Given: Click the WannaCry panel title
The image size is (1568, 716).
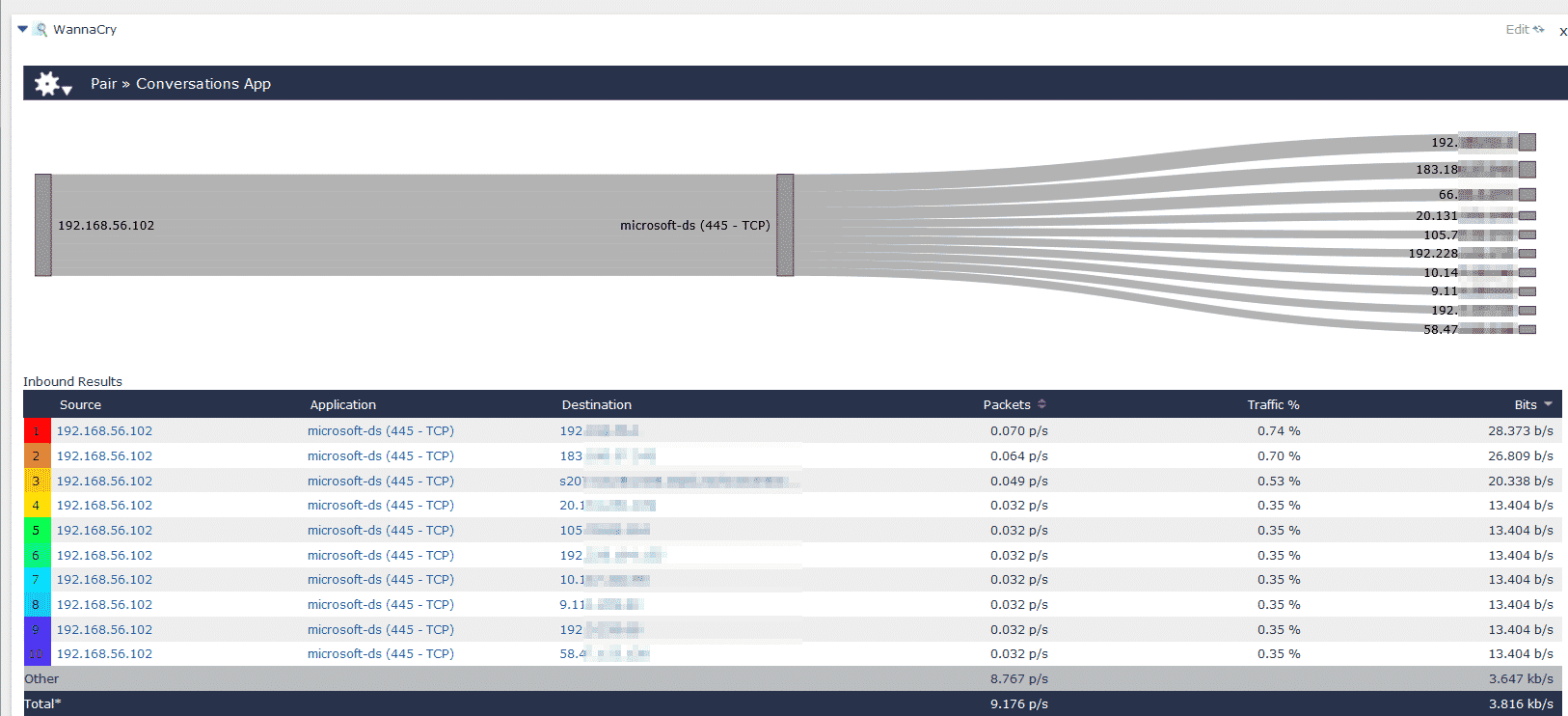Looking at the screenshot, I should (85, 30).
